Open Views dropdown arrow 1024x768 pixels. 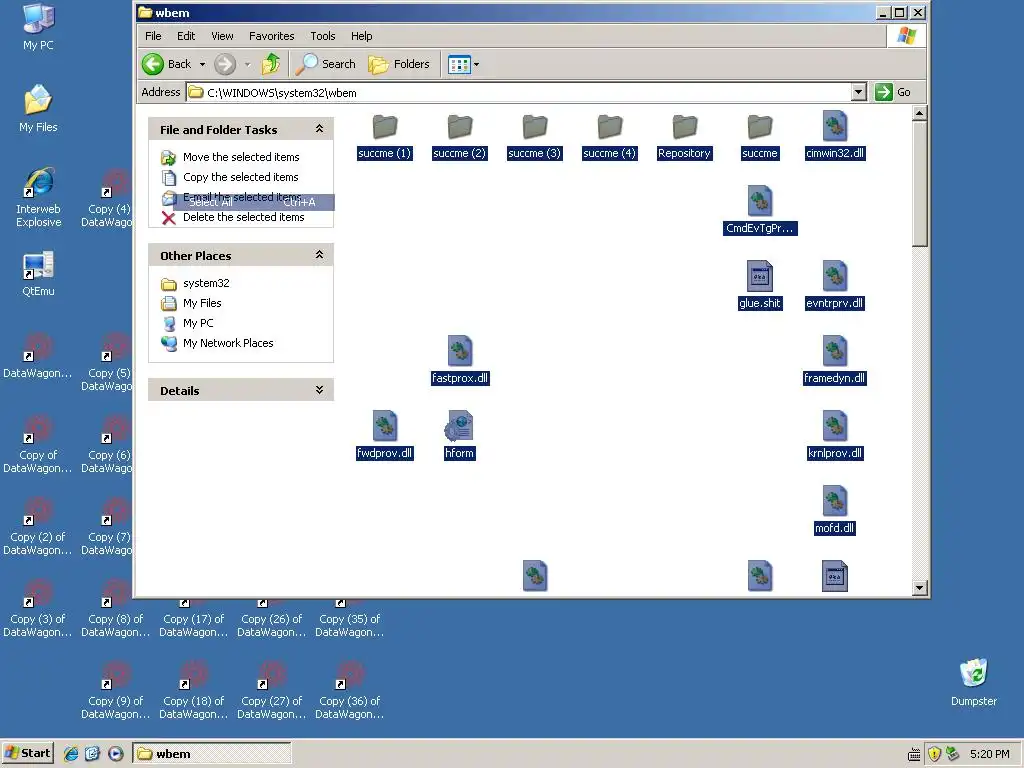[x=476, y=64]
